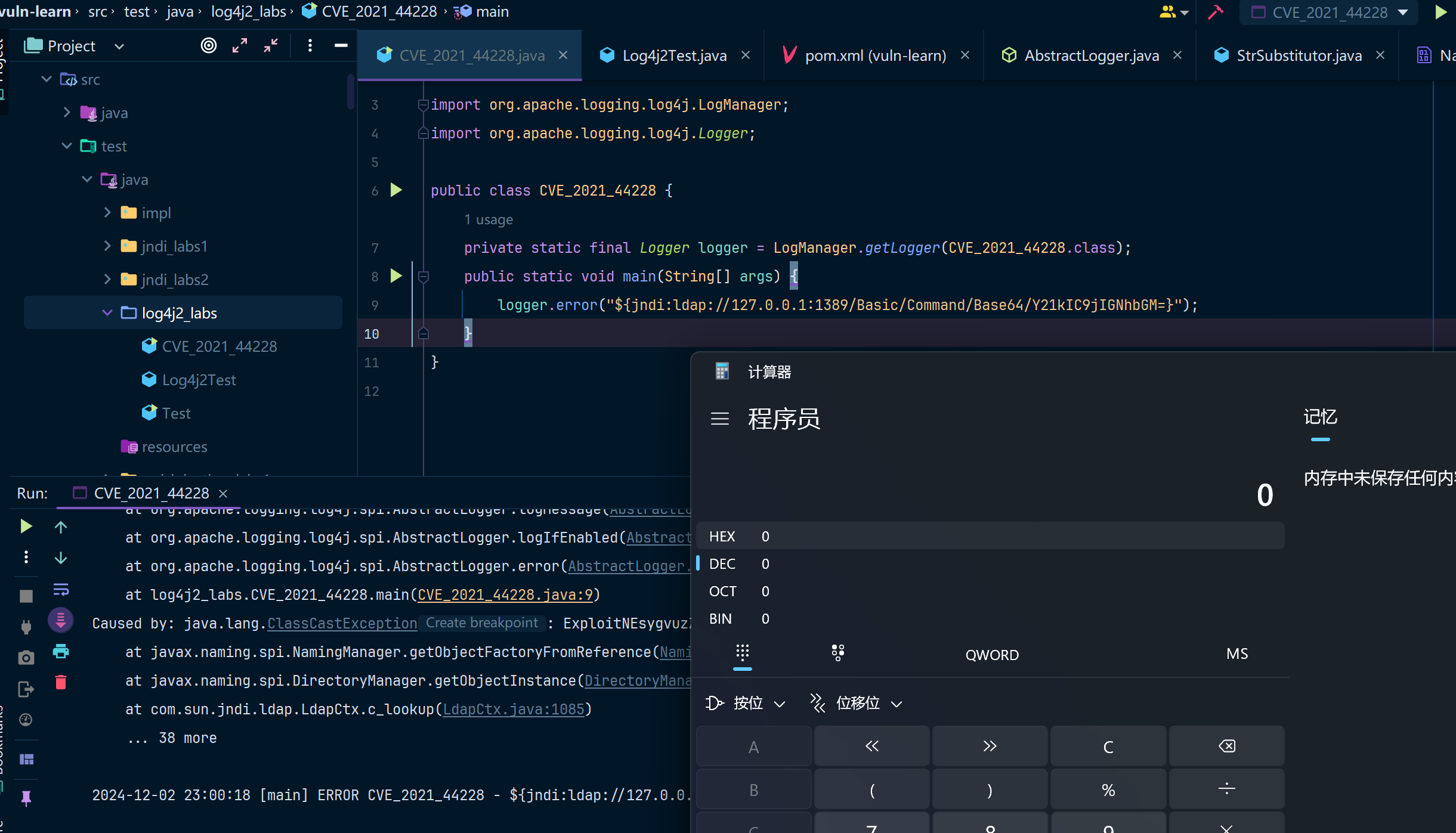Open the Code With Me users icon
This screenshot has width=1456, height=833.
[x=1174, y=12]
